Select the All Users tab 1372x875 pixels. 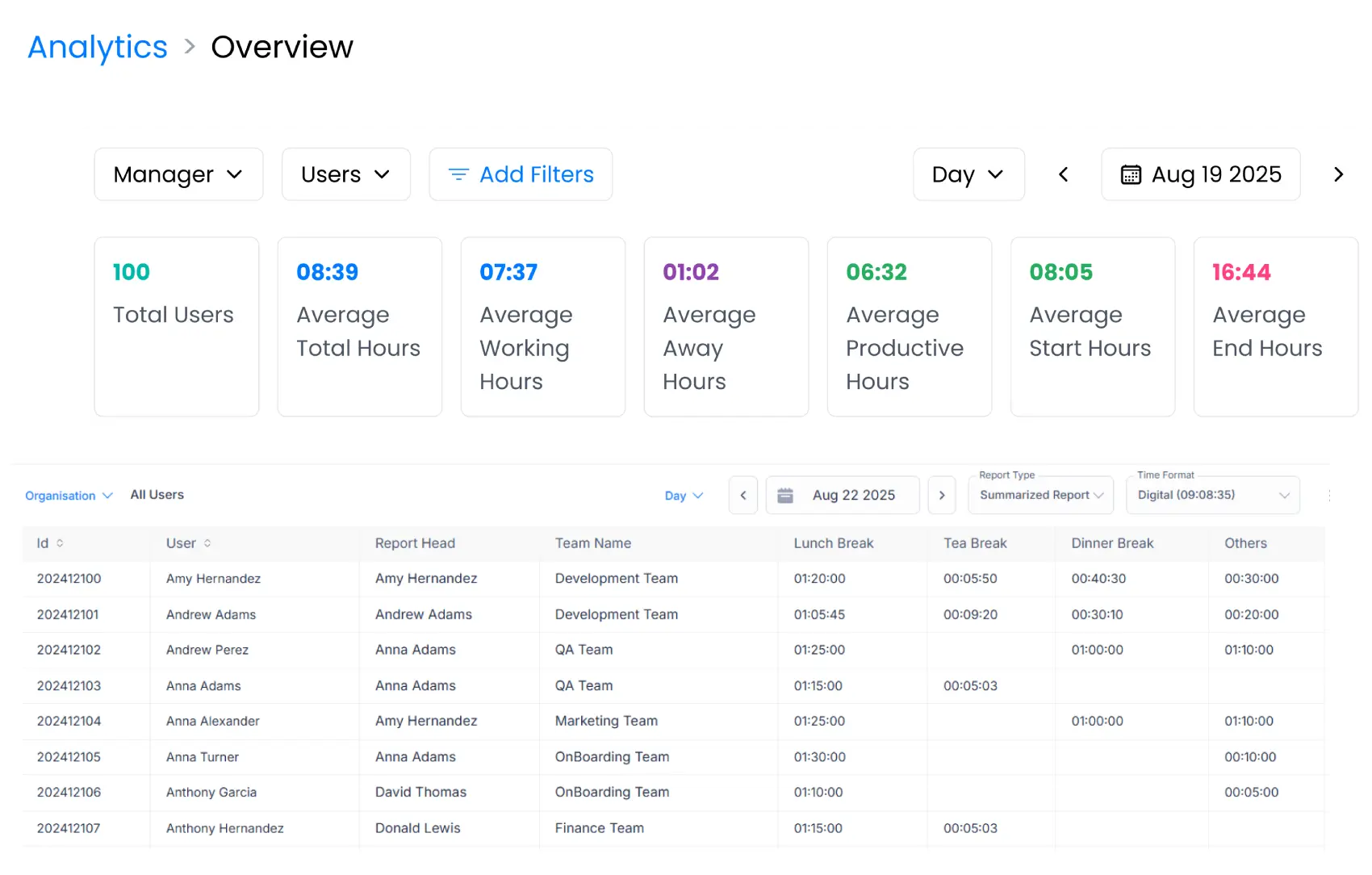pyautogui.click(x=157, y=495)
